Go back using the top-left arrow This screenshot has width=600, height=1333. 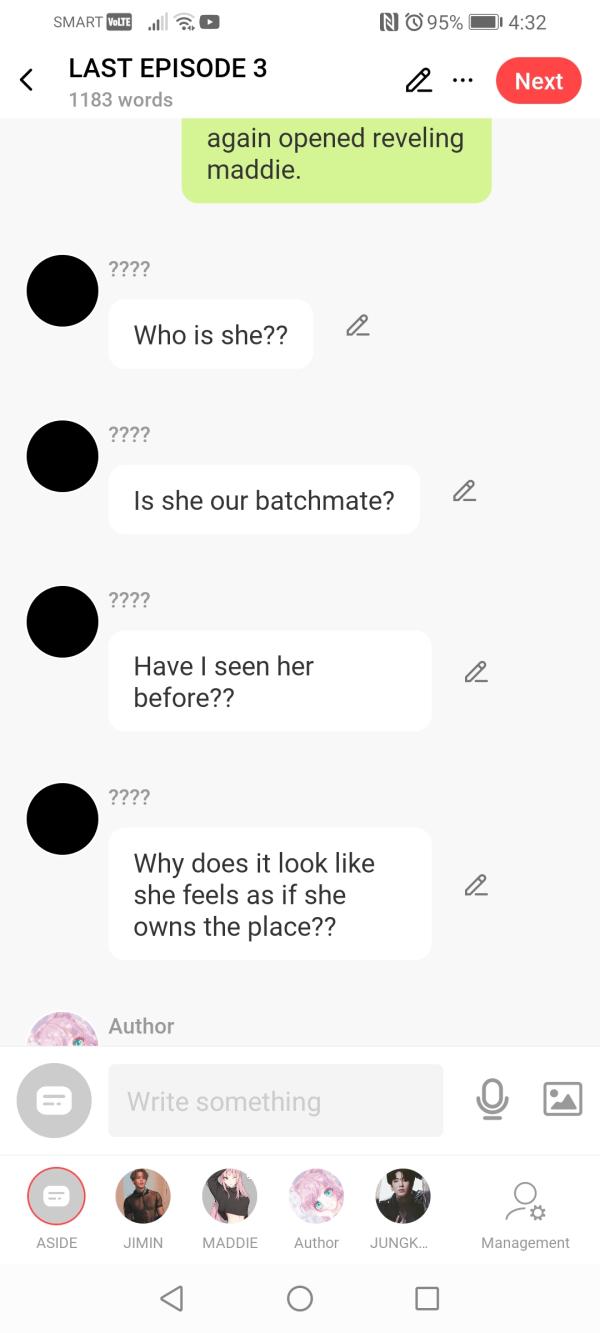pos(27,81)
